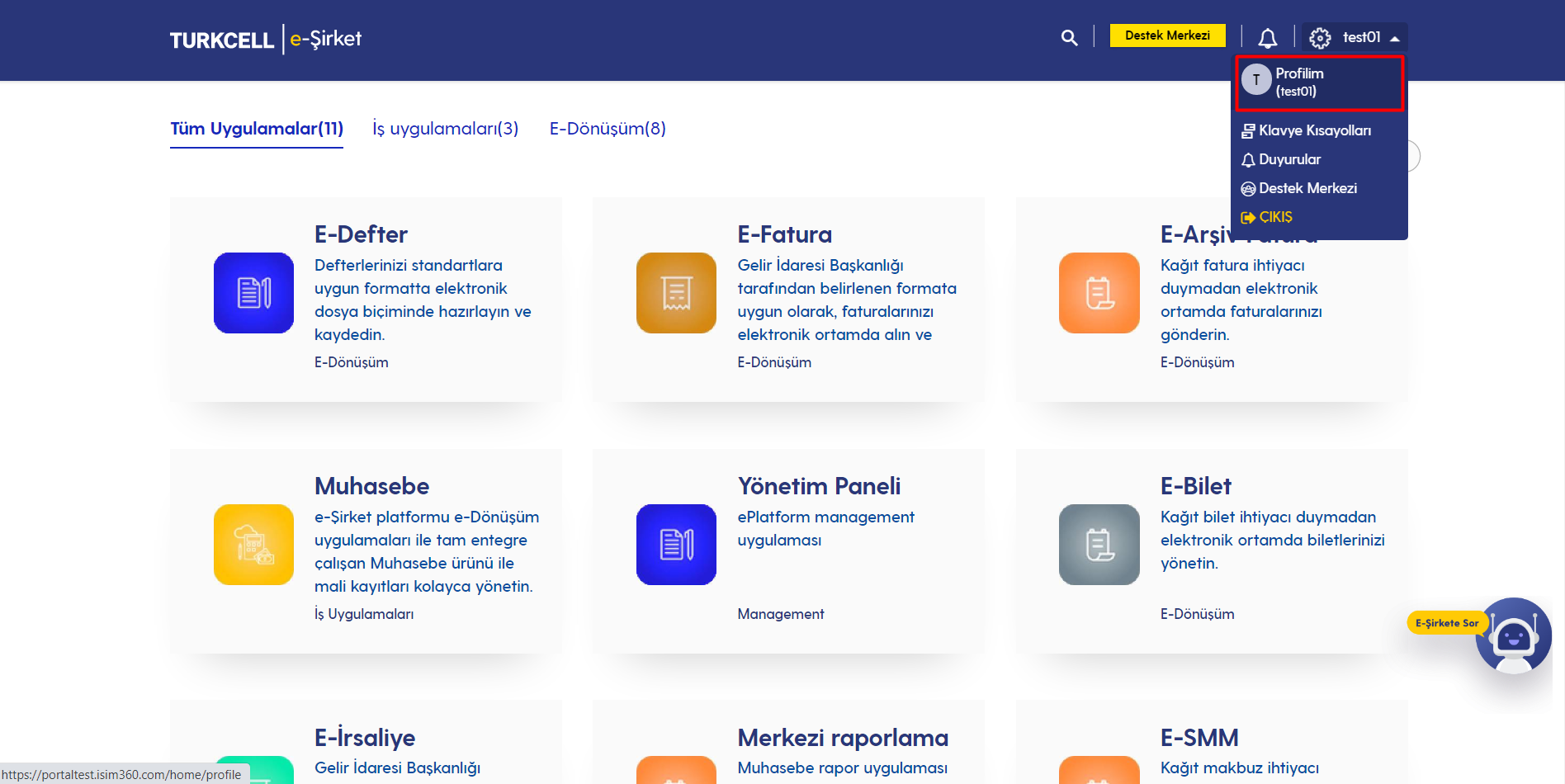Click E-Dönüşüm category under E-Fatura
1565x784 pixels.
pos(774,362)
